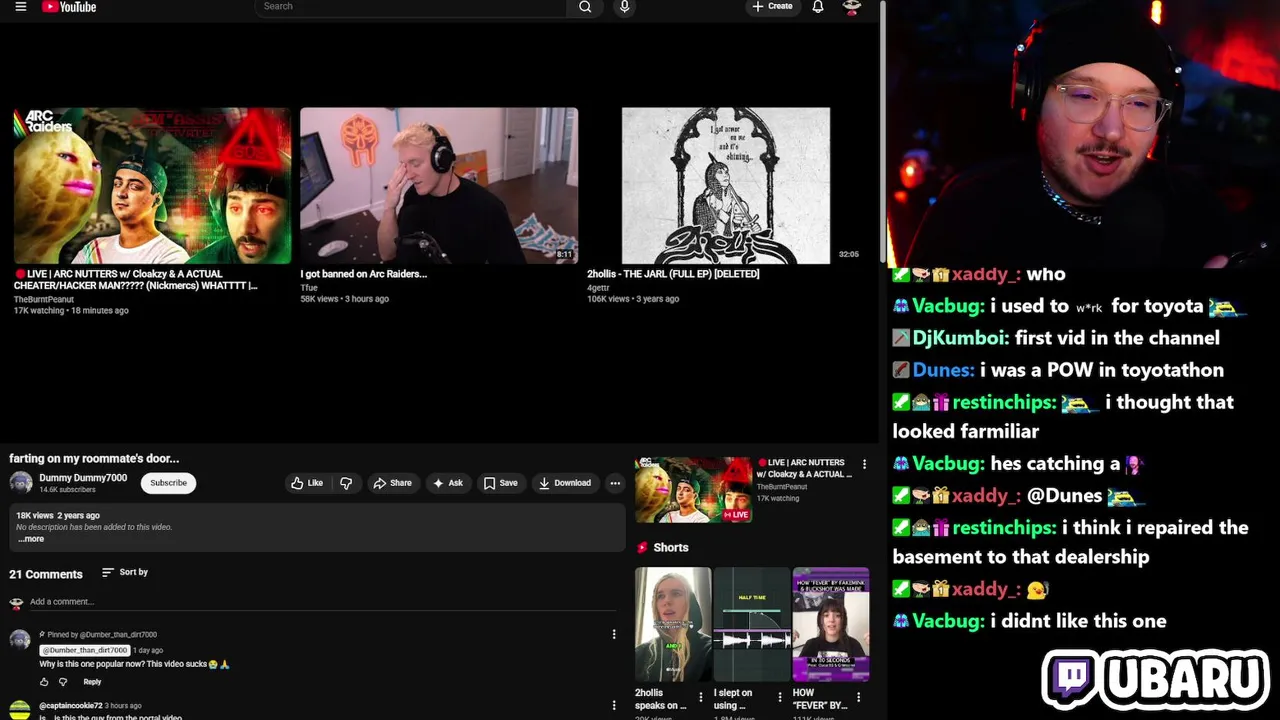The height and width of the screenshot is (720, 1280).
Task: Open sidebar TheBurntPeanut channel name
Action: [x=782, y=487]
